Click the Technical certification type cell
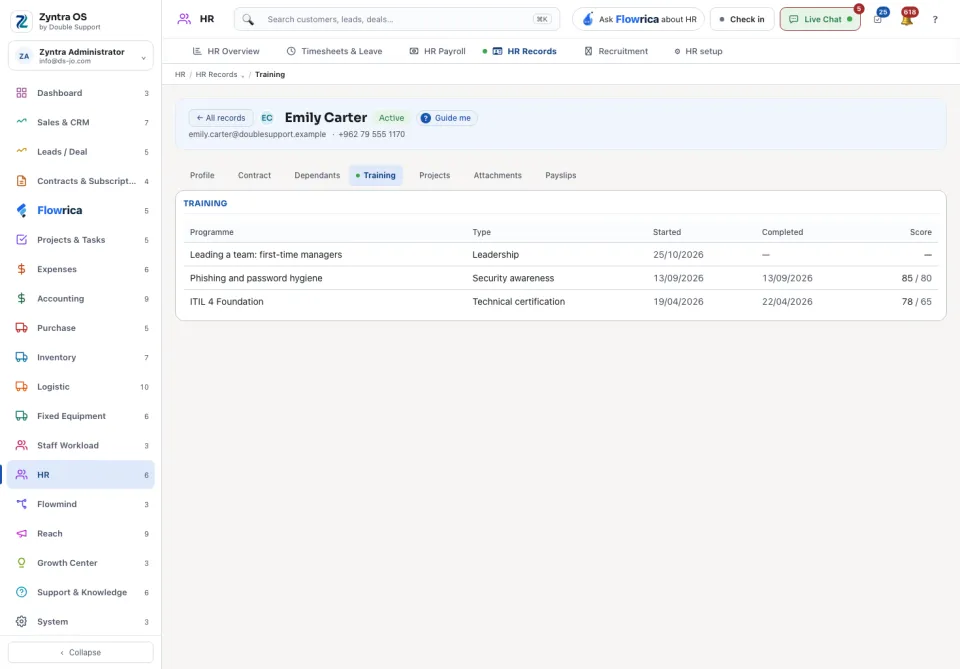960x669 pixels. click(x=519, y=302)
